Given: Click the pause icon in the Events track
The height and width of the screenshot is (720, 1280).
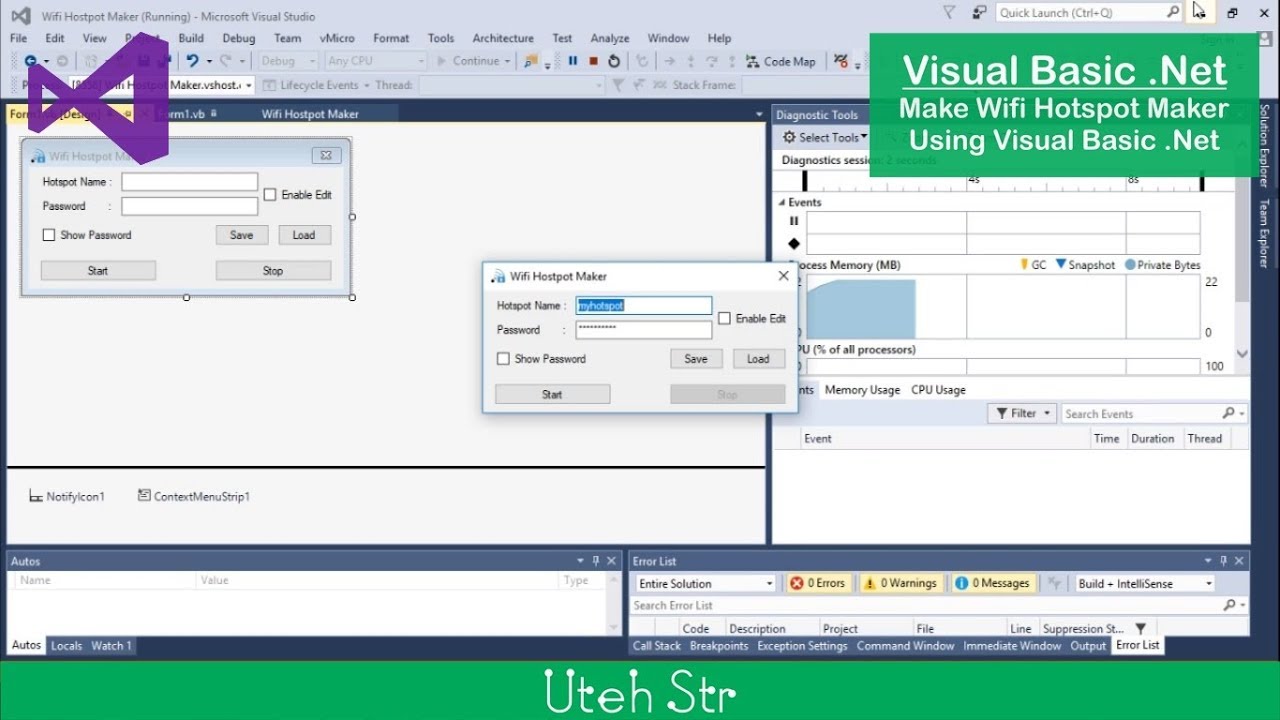Looking at the screenshot, I should click(x=794, y=221).
